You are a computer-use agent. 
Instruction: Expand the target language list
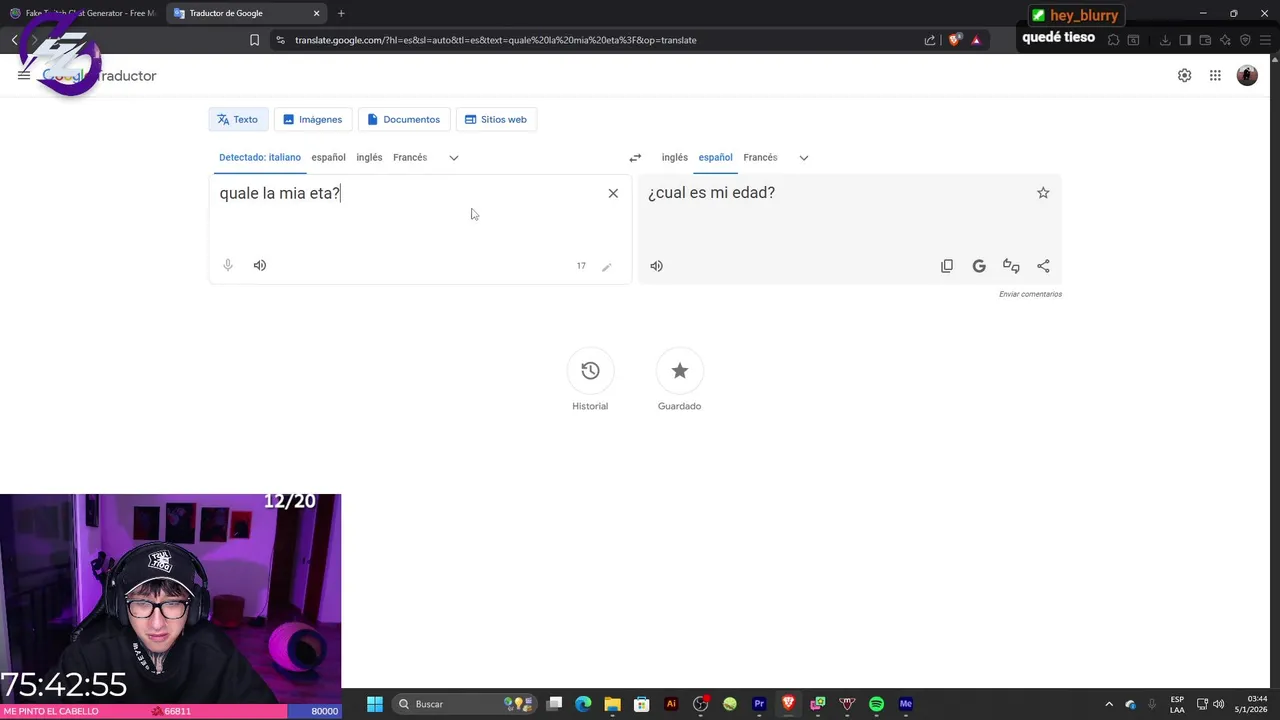(x=804, y=158)
